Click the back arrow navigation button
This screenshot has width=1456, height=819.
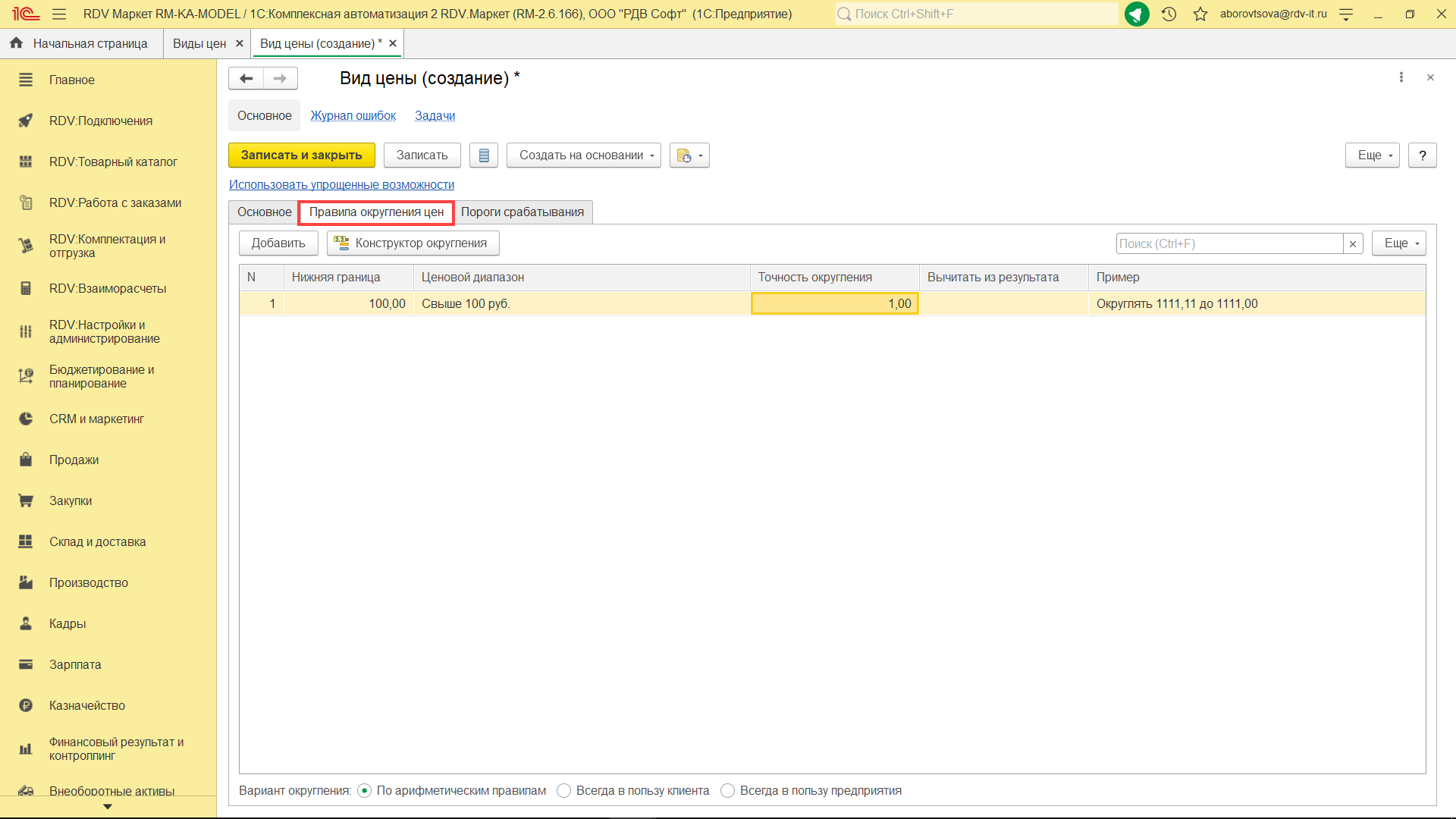tap(246, 78)
